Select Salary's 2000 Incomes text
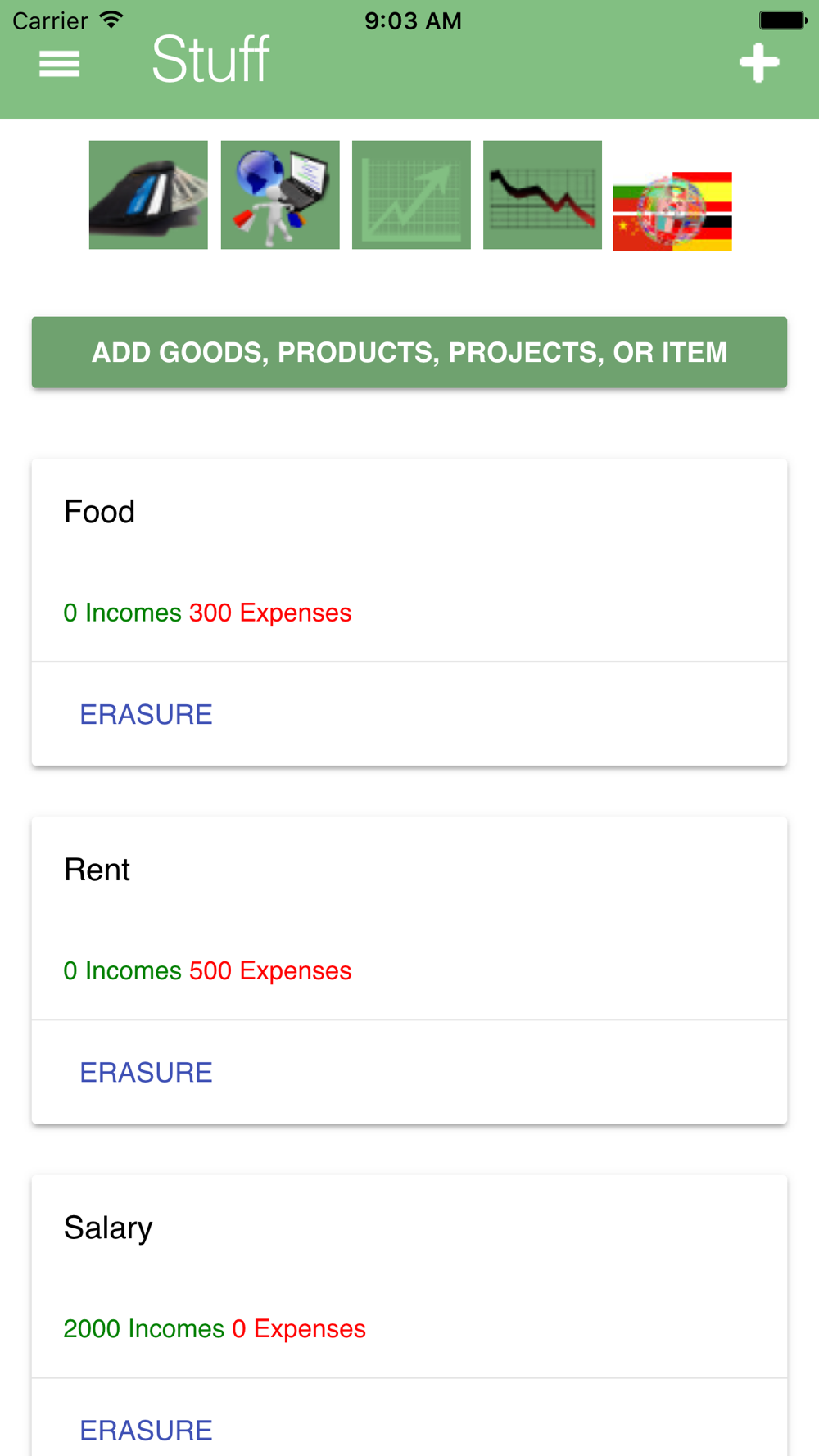 point(143,1328)
